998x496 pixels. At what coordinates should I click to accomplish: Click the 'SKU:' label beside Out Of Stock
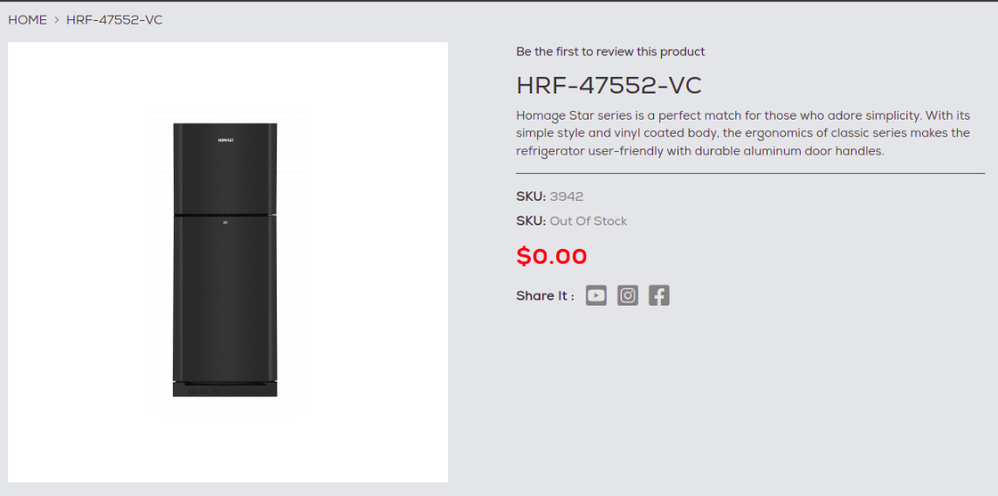click(x=531, y=221)
